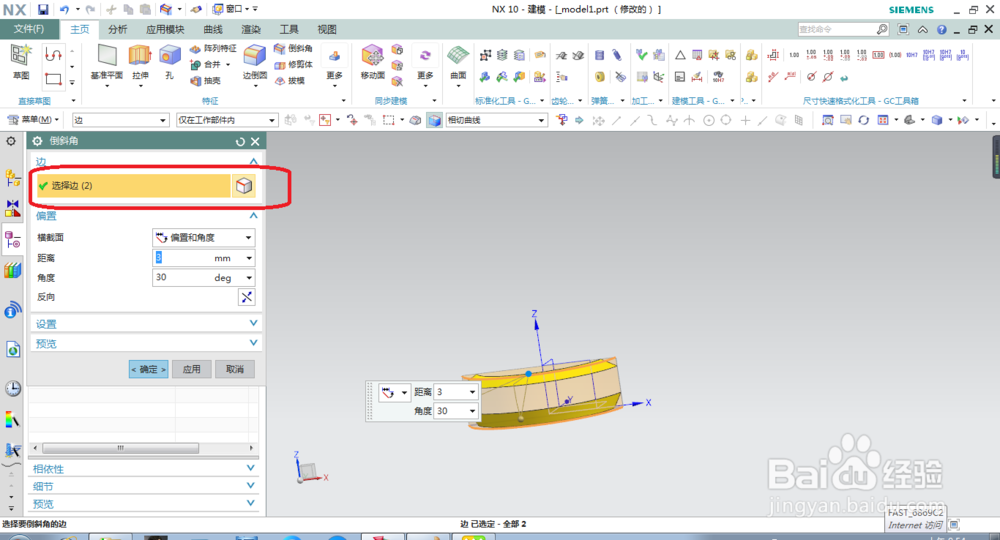Toggle the highlighted face-selection cube in selection bar

[x=434, y=120]
